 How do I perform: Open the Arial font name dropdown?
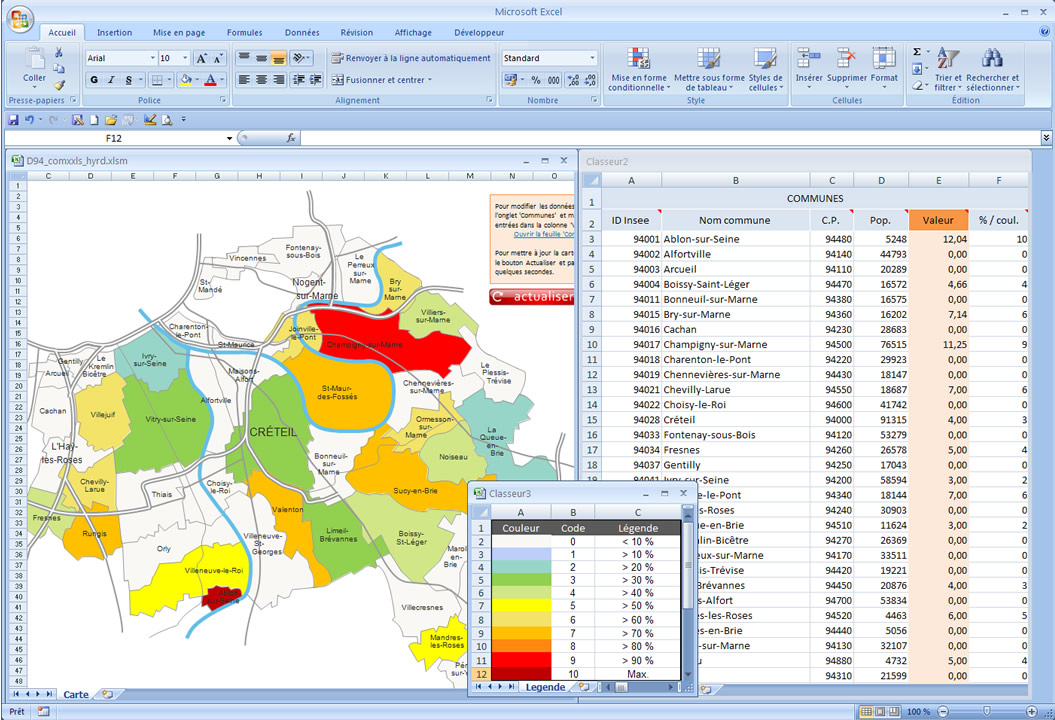pyautogui.click(x=152, y=58)
